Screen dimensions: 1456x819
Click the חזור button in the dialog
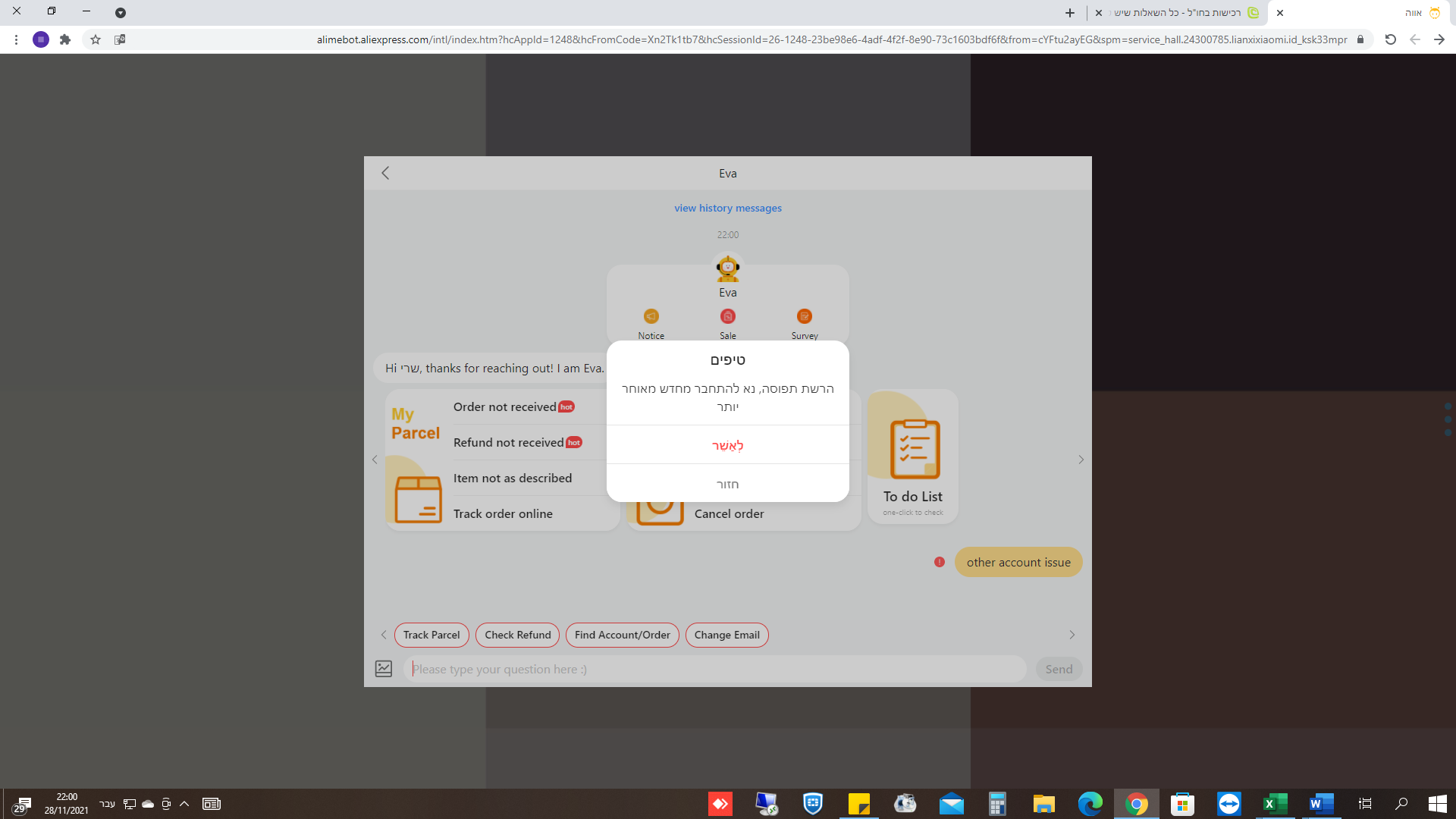pos(727,484)
